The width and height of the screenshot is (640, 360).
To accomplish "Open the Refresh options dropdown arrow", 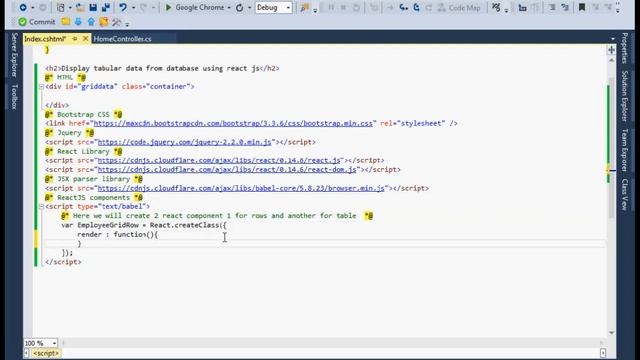I will (x=249, y=7).
